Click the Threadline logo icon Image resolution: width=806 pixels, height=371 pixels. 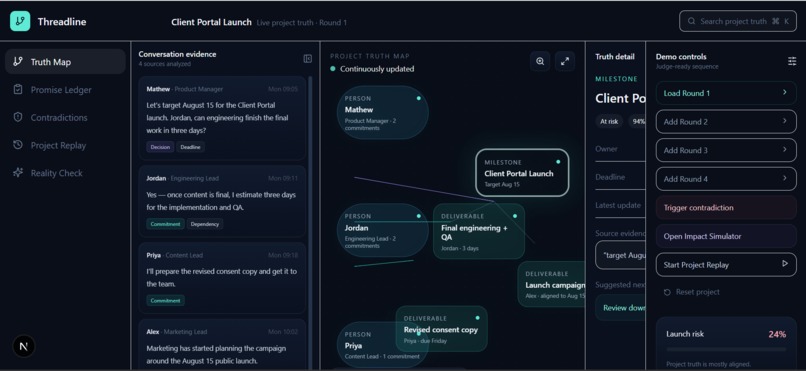(20, 21)
